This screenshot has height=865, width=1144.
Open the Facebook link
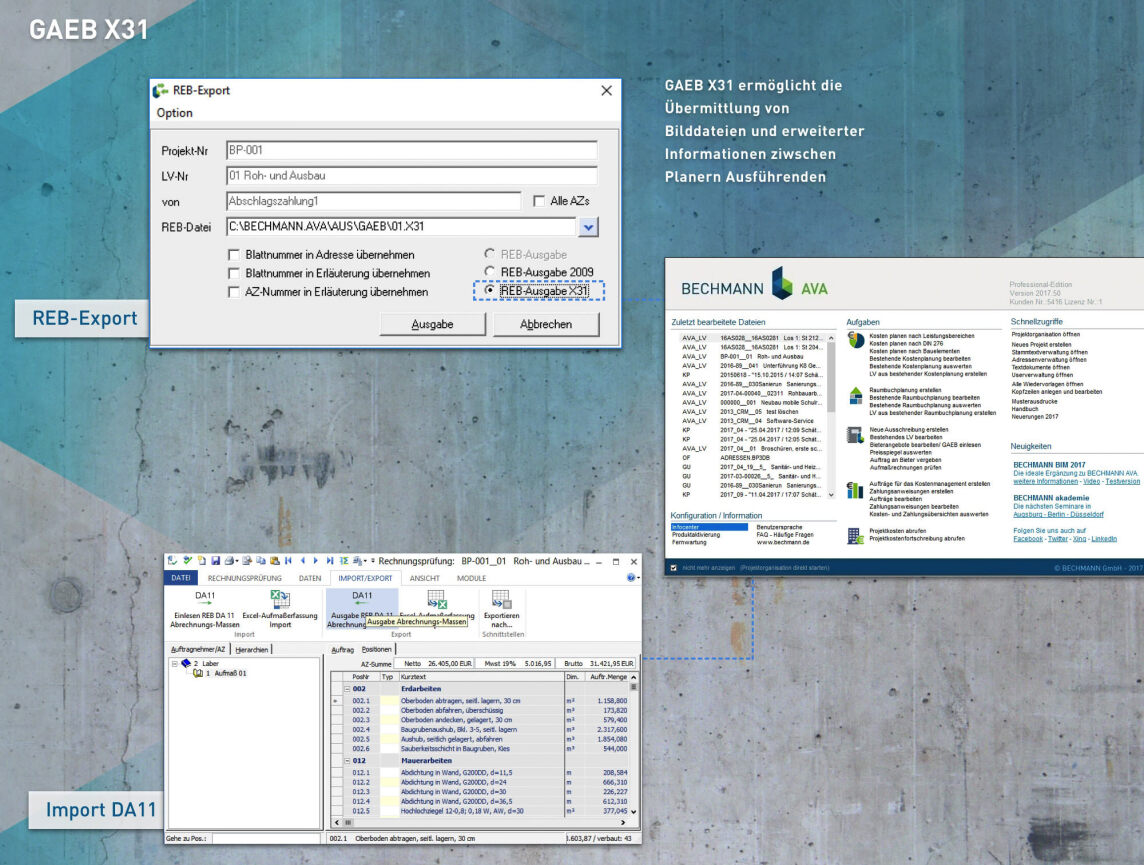click(1028, 539)
